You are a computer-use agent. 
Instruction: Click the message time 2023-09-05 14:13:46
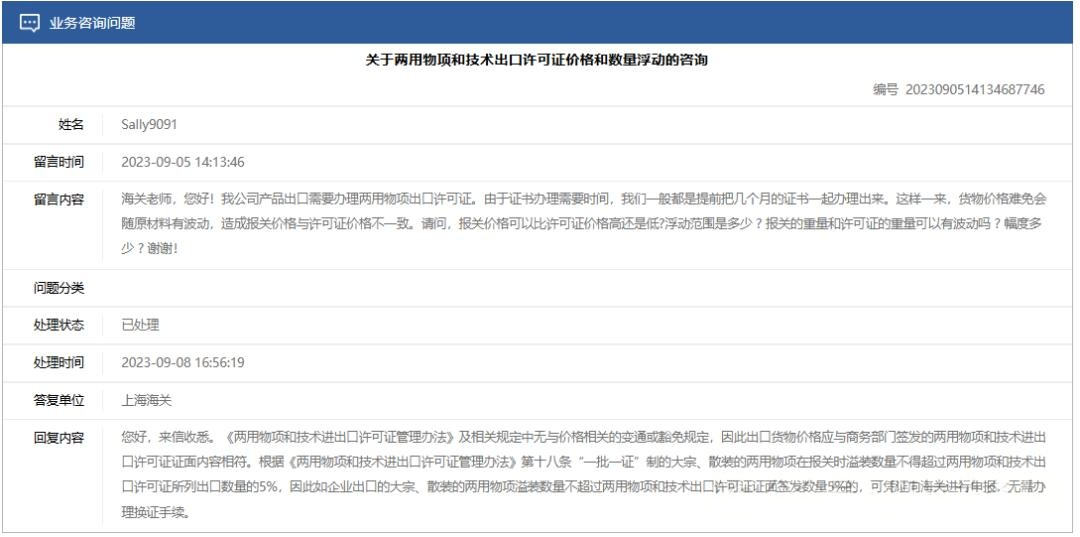point(183,162)
